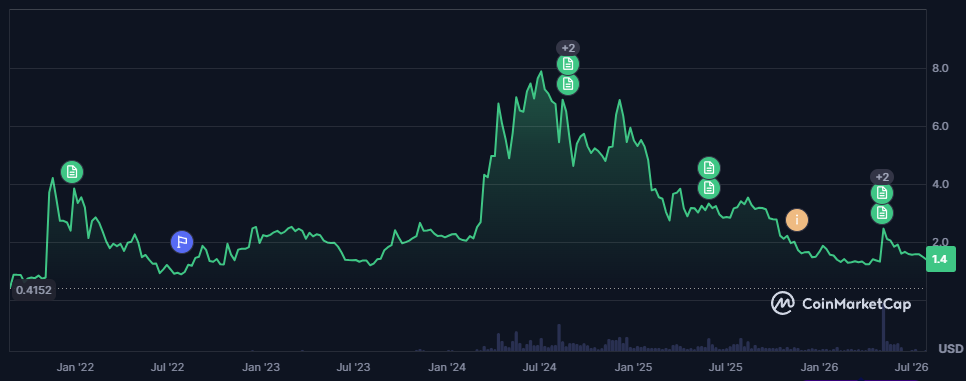966x381 pixels.
Task: Open the upper document marker near Jul '25
Action: click(709, 168)
